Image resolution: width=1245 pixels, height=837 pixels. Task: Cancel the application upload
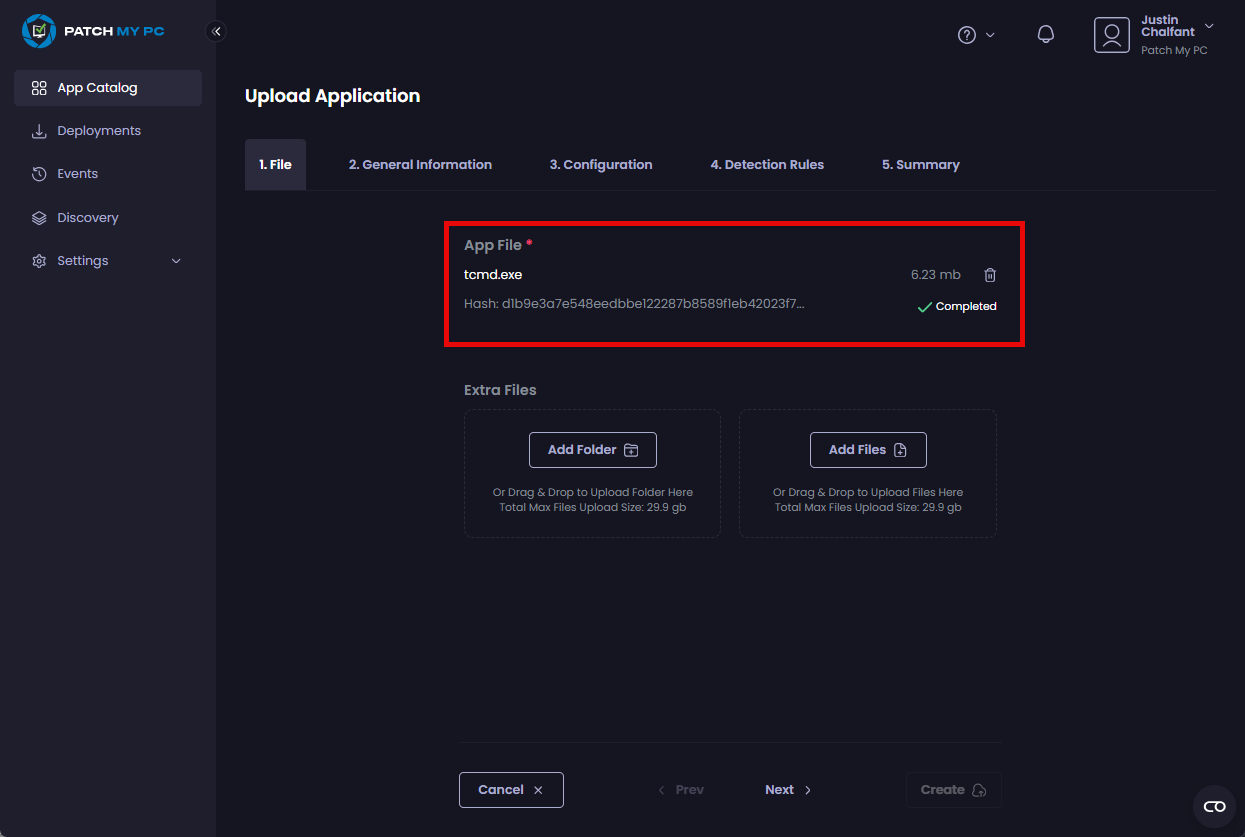coord(511,790)
